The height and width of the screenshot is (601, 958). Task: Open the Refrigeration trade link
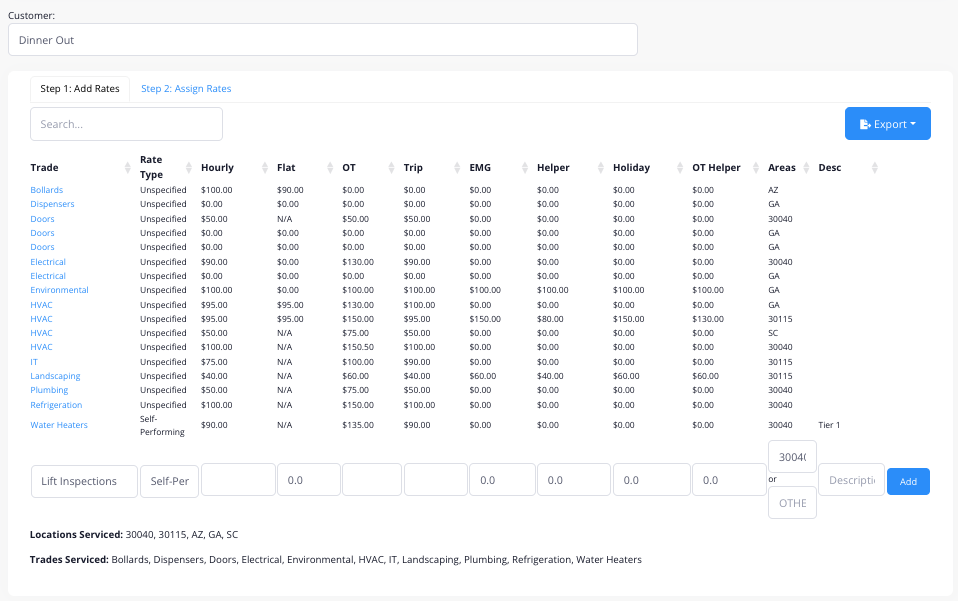pos(56,405)
